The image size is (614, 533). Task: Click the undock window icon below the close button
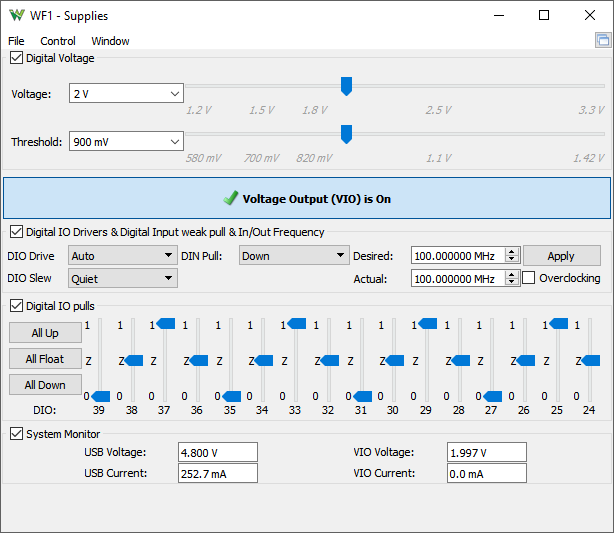603,40
